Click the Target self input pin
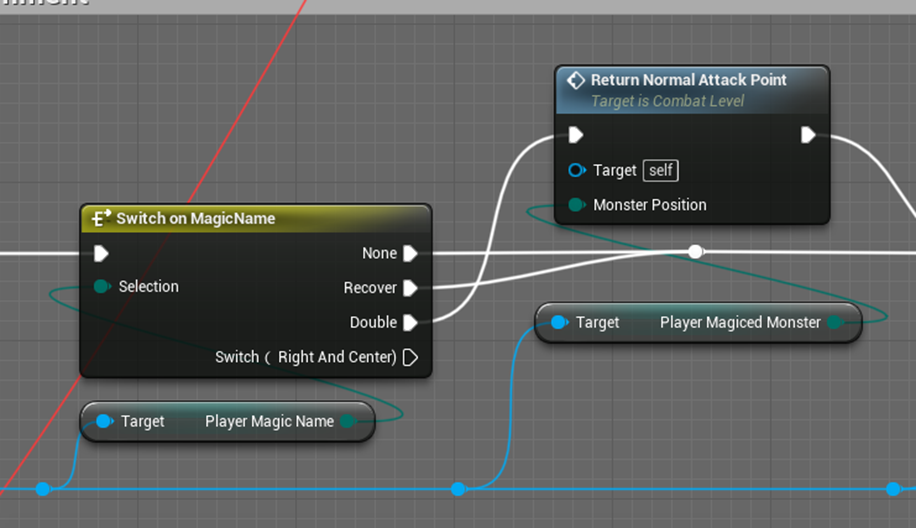The height and width of the screenshot is (528, 916). 577,170
